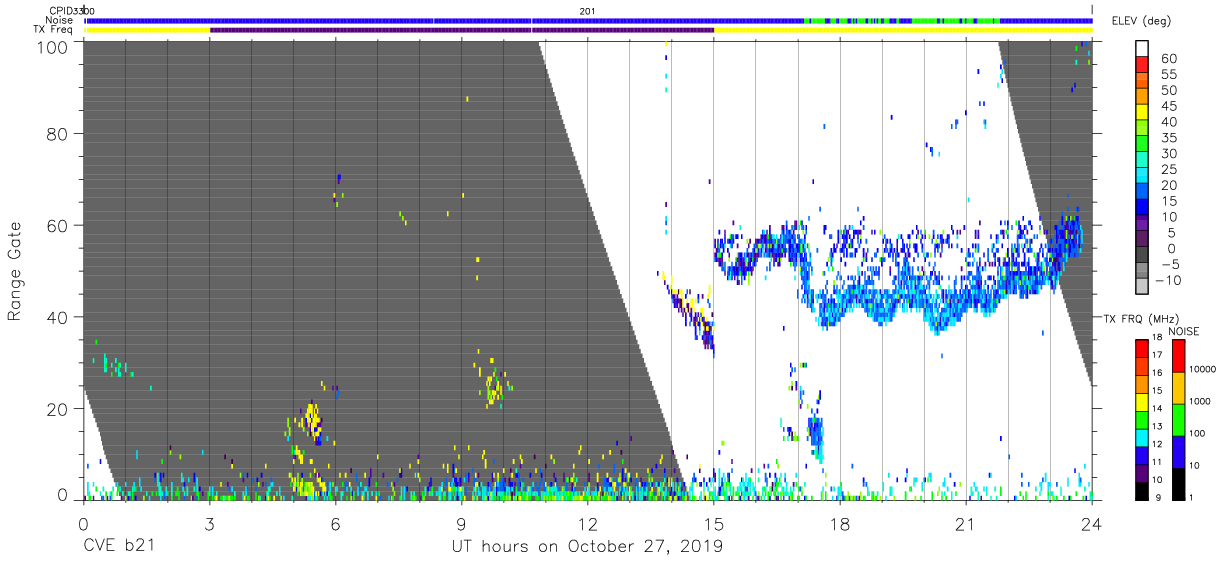The width and height of the screenshot is (1228, 567).
Task: Click the '17' value on the TX FRQ scale
Action: (1158, 354)
